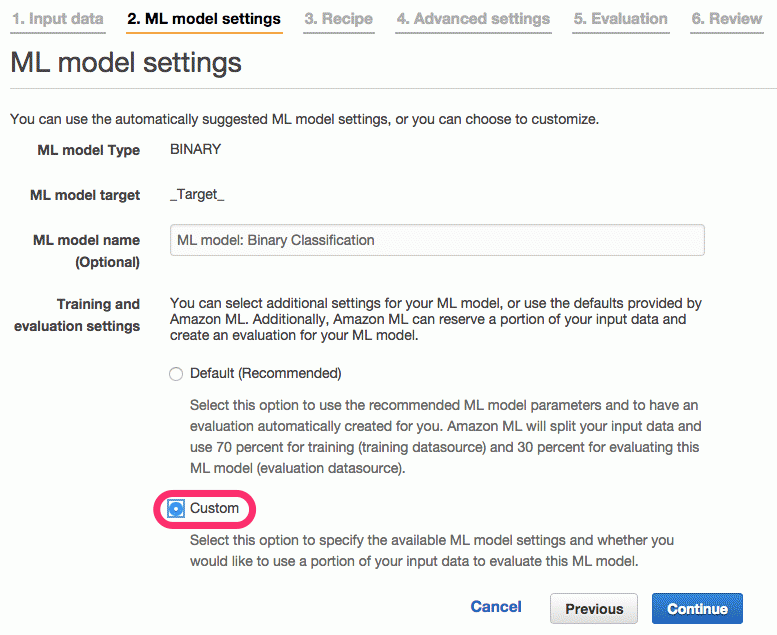Viewport: 777px width, 635px height.
Task: Open the Review step tab
Action: (x=726, y=19)
